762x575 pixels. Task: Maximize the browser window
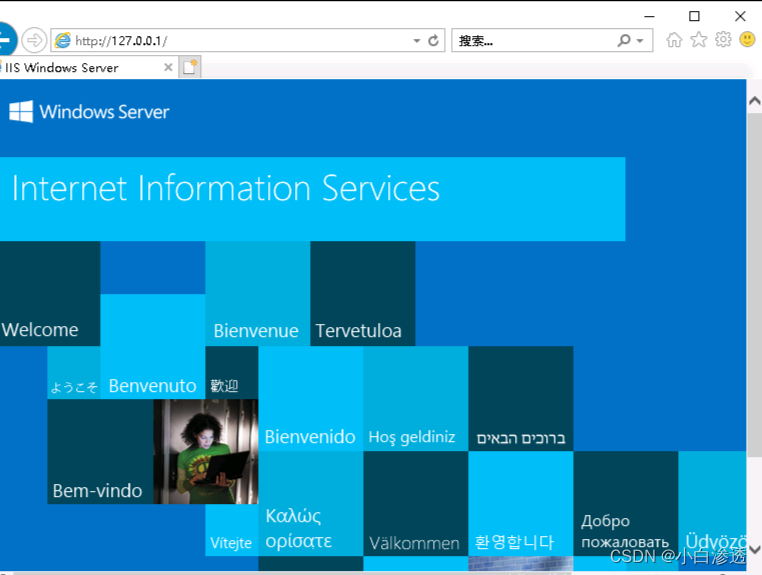[694, 16]
